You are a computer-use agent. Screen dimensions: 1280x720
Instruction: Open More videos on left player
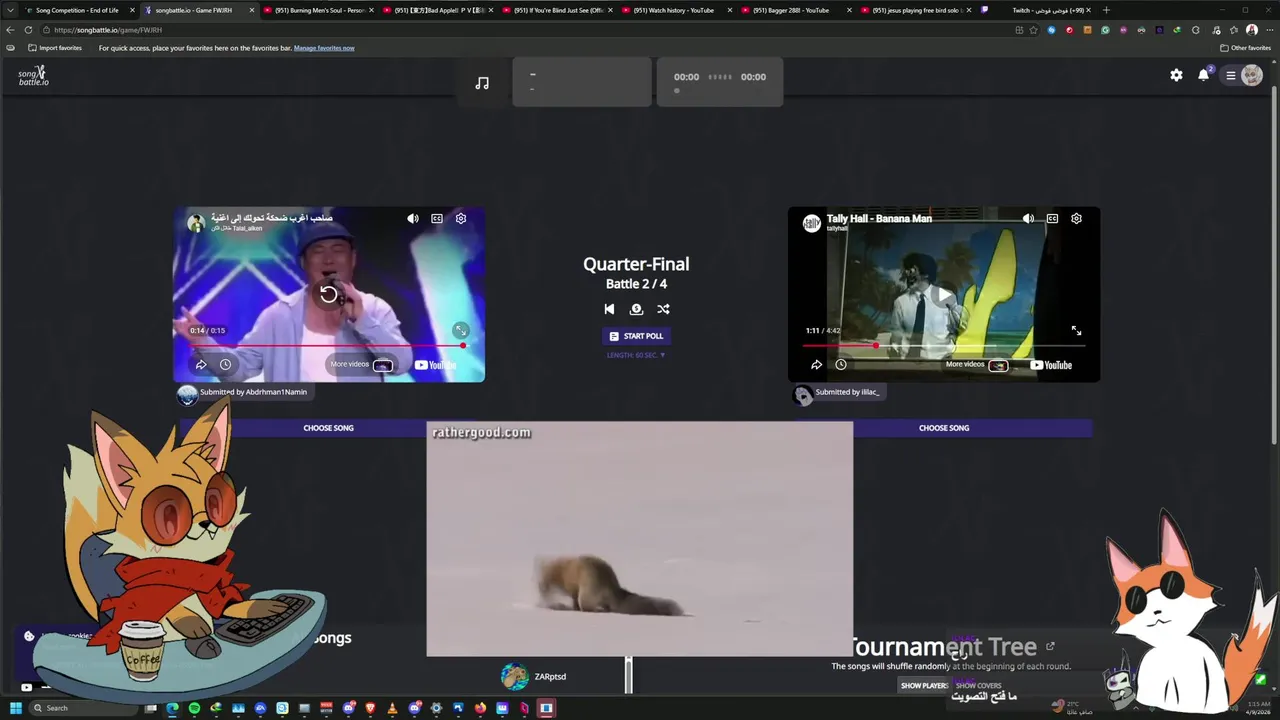click(x=361, y=365)
